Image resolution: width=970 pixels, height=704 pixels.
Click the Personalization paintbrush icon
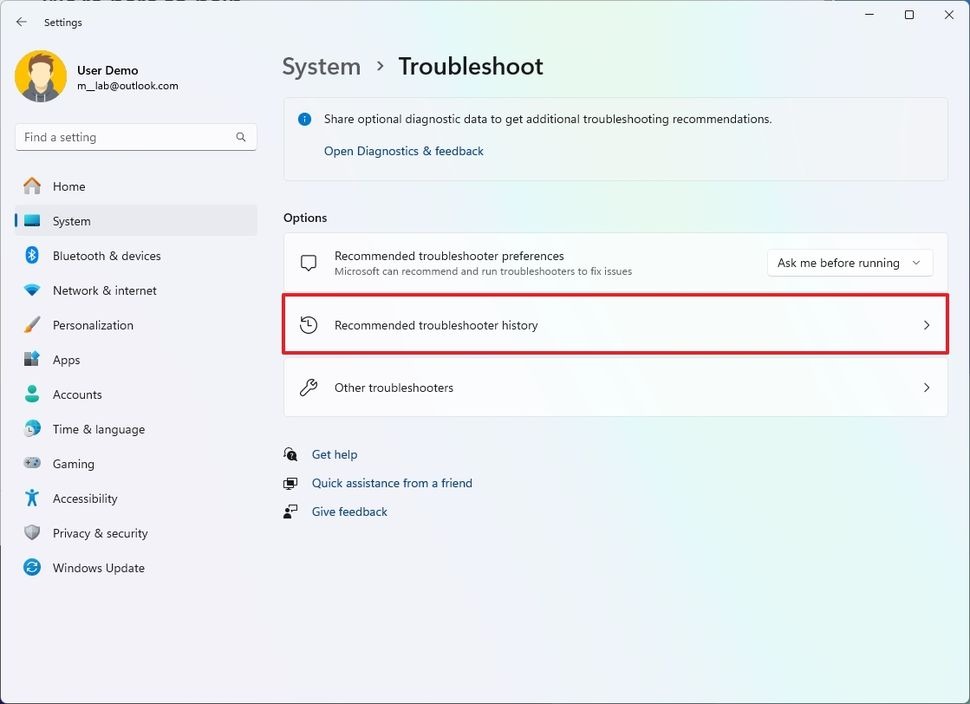[x=31, y=325]
